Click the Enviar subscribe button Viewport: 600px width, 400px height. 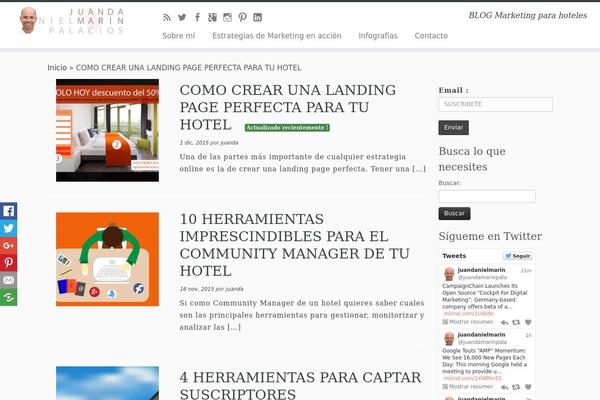point(453,127)
